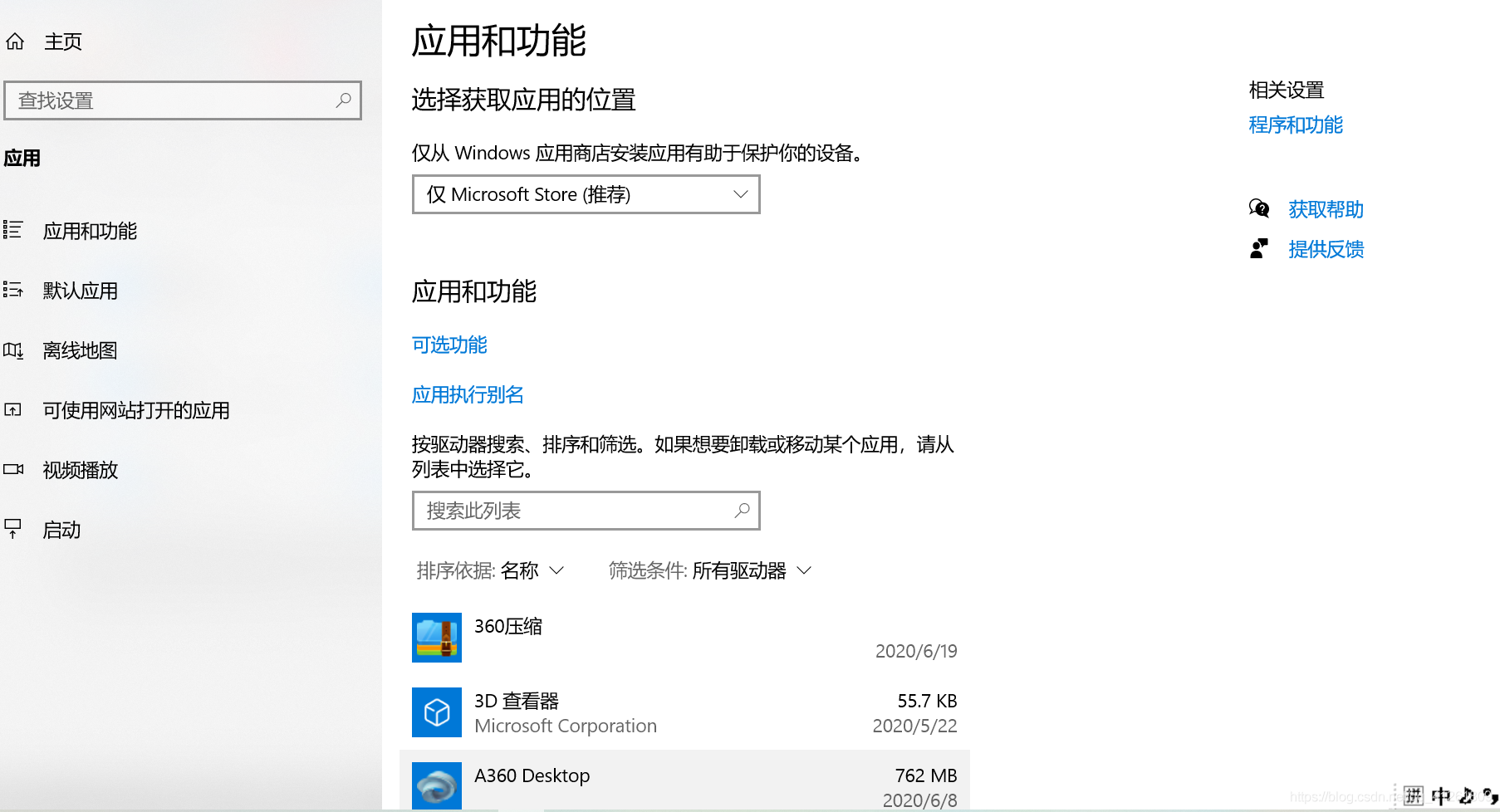Click the 2020/5/22 install date
The width and height of the screenshot is (1500, 812).
tap(914, 726)
